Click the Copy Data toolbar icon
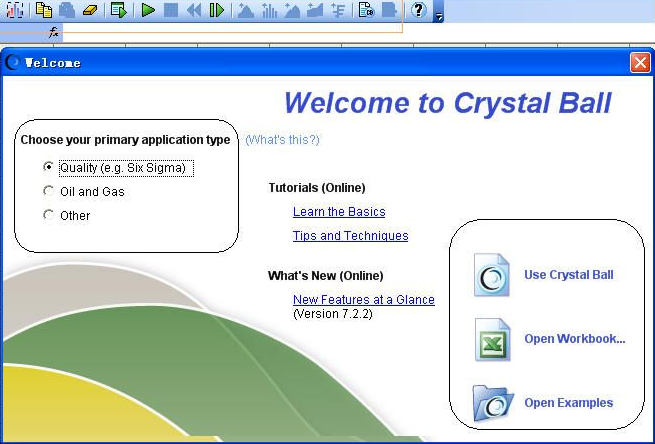This screenshot has width=655, height=444. [x=44, y=11]
